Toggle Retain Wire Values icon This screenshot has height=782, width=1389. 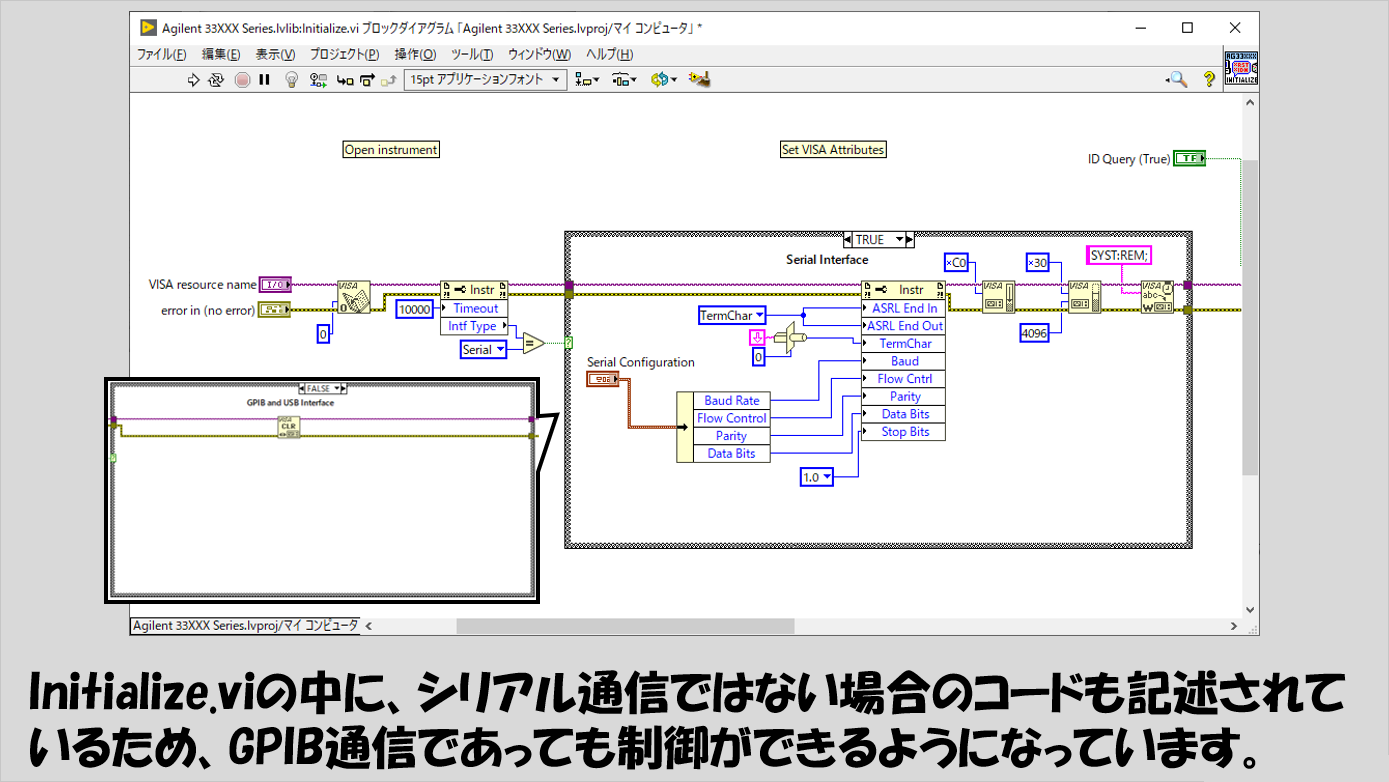[x=319, y=80]
